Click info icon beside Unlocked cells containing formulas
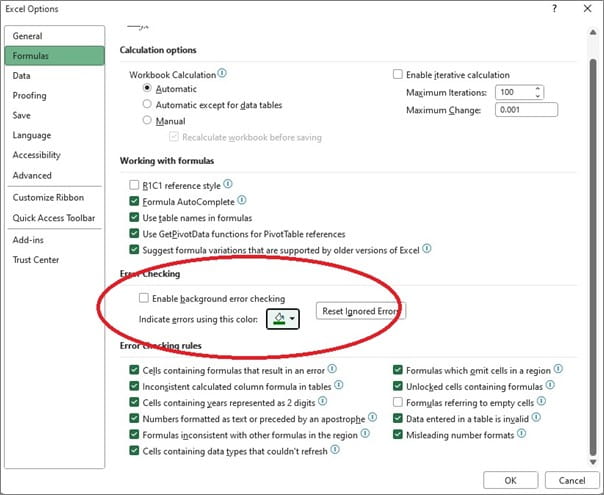The width and height of the screenshot is (604, 495). pos(549,386)
